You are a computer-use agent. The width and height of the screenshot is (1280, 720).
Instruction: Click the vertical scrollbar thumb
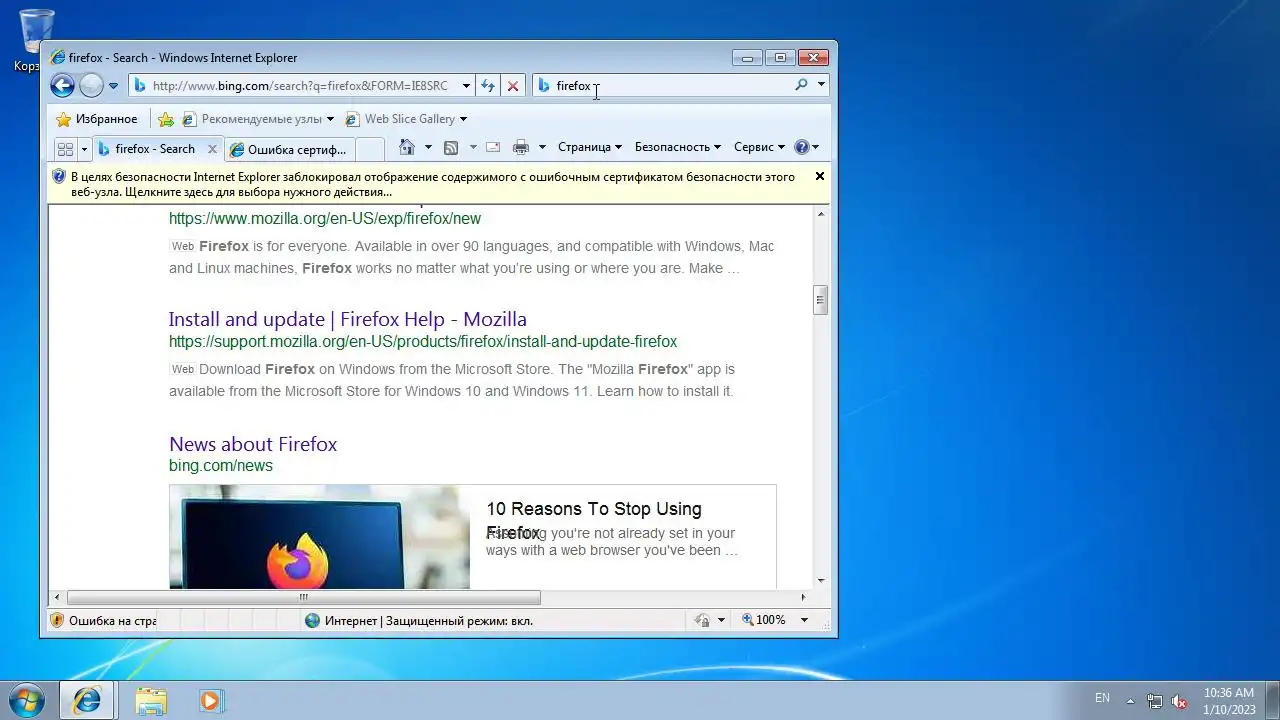point(821,300)
